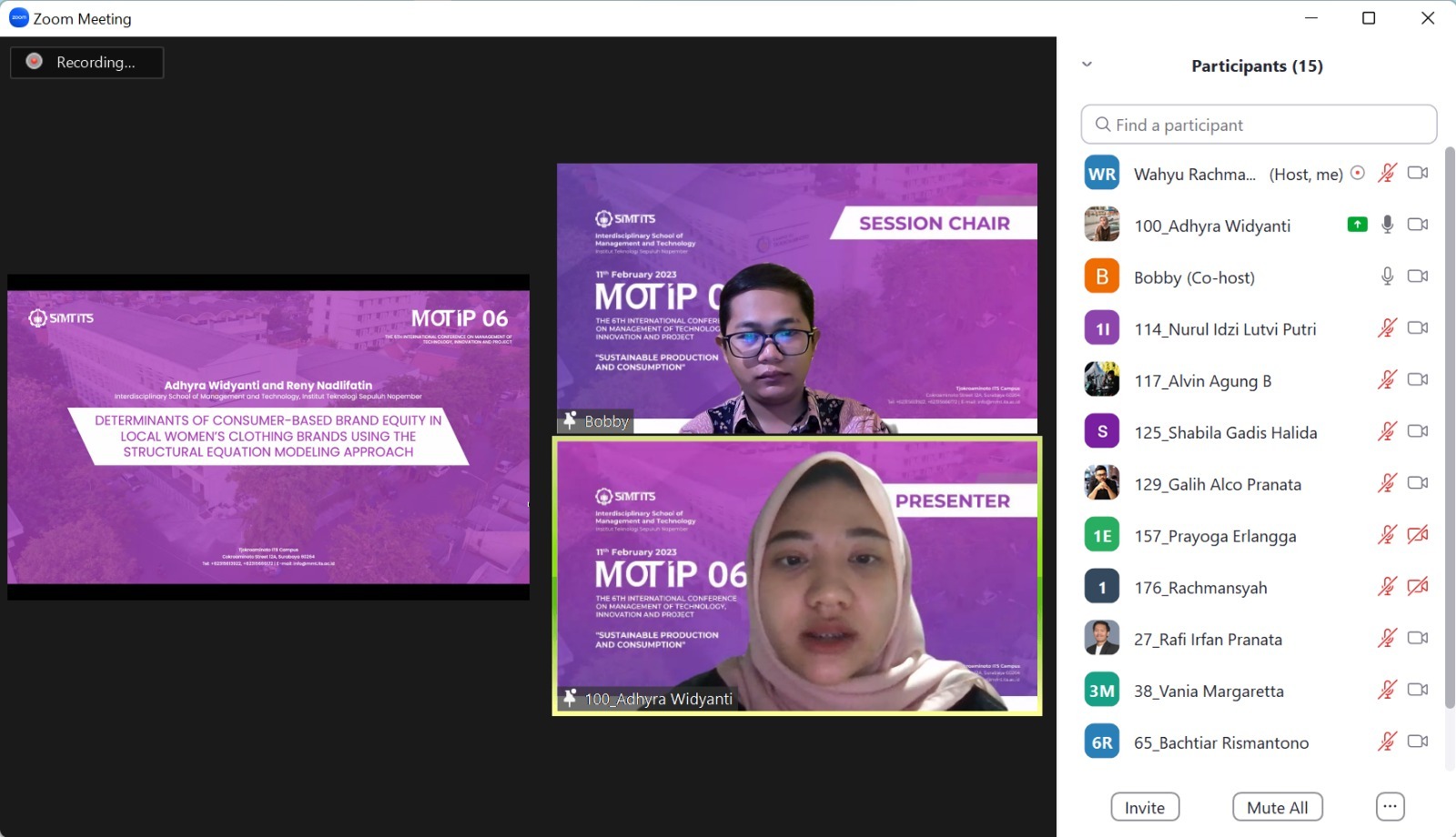Open the Recording status indicator

[87, 62]
